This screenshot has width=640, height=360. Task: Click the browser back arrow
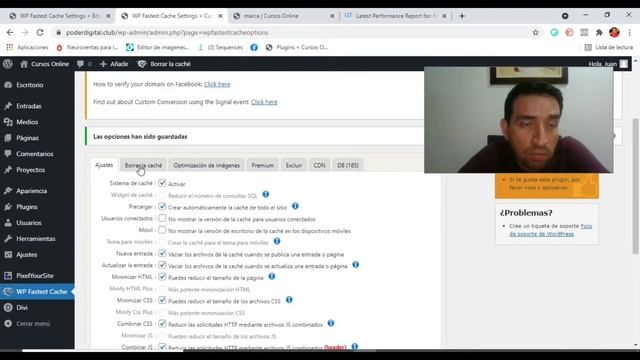click(10, 33)
